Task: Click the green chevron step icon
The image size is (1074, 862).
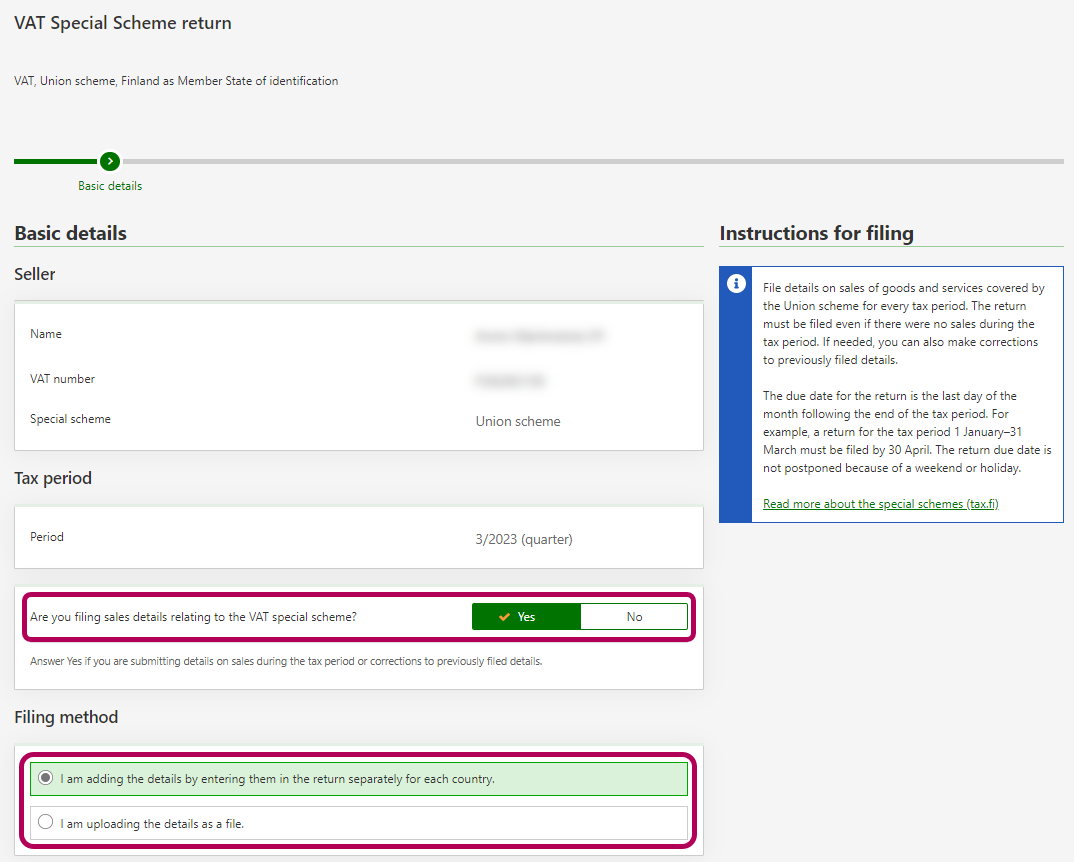Action: tap(110, 161)
